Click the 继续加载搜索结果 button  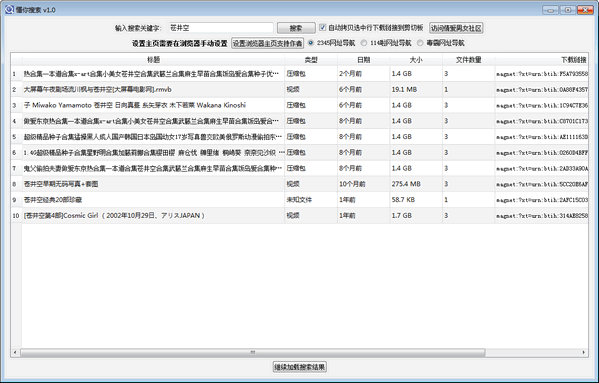point(300,367)
